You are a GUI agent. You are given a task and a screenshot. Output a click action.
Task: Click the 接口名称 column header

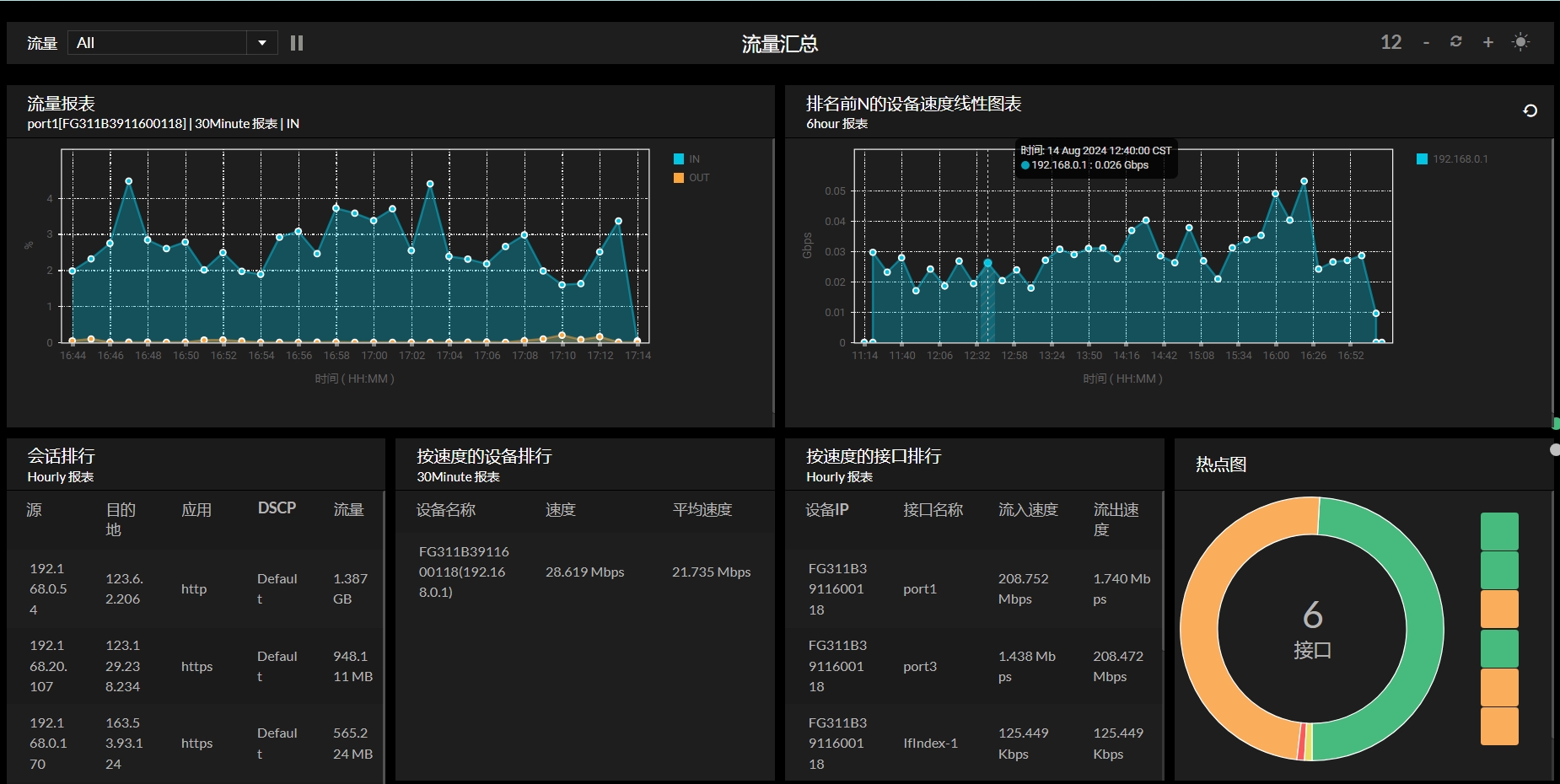click(x=933, y=510)
